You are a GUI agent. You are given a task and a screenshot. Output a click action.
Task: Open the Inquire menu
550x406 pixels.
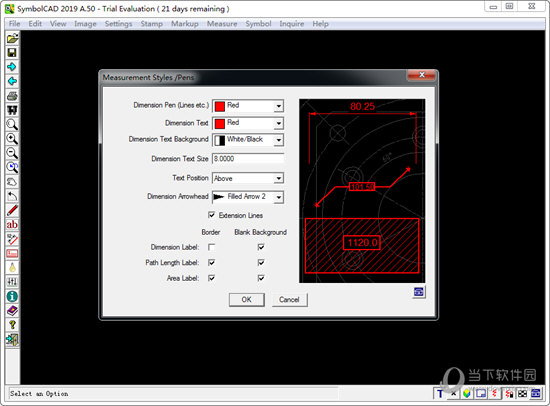291,24
